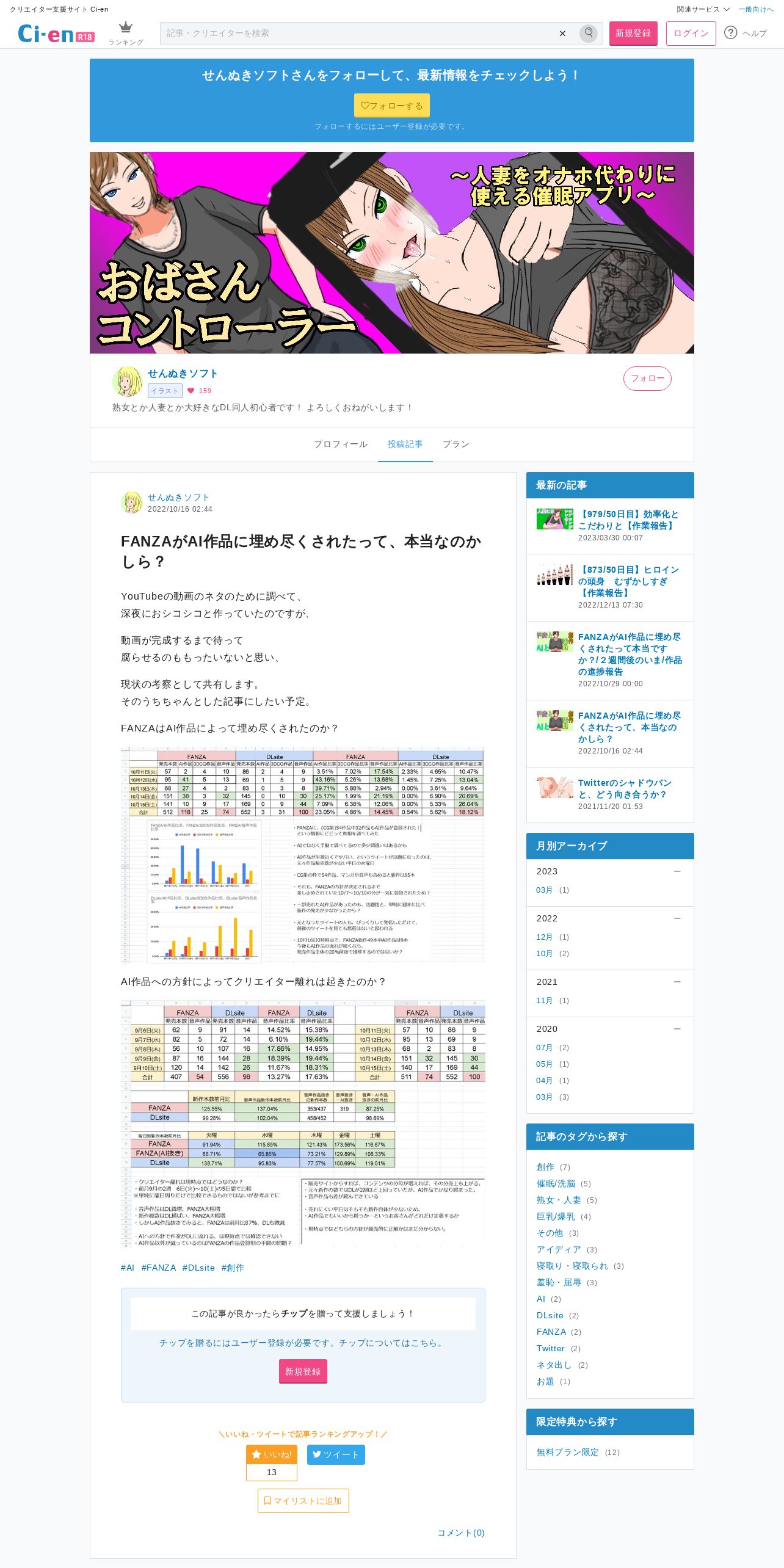Filter by tag アイディア

tap(559, 1250)
